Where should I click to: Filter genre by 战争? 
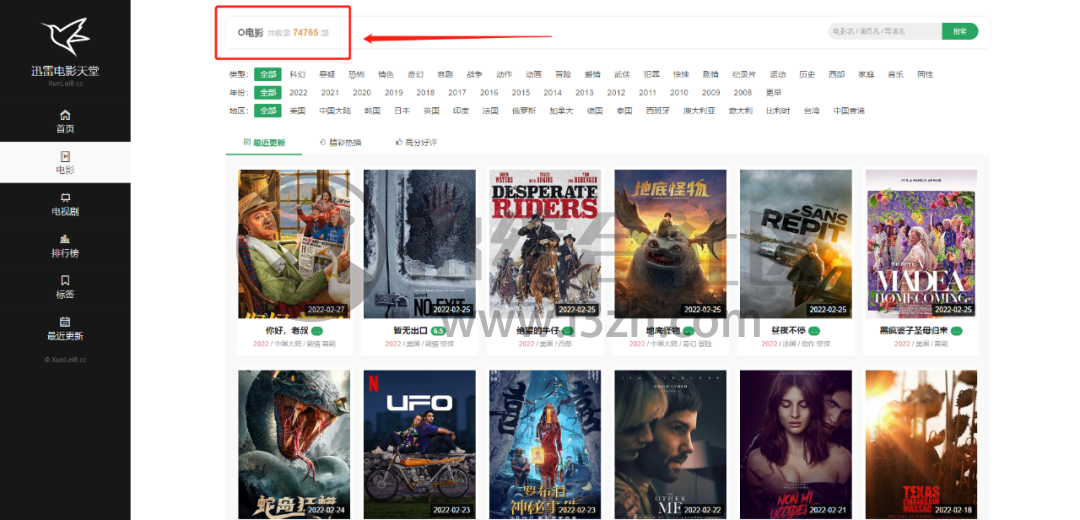[x=475, y=74]
